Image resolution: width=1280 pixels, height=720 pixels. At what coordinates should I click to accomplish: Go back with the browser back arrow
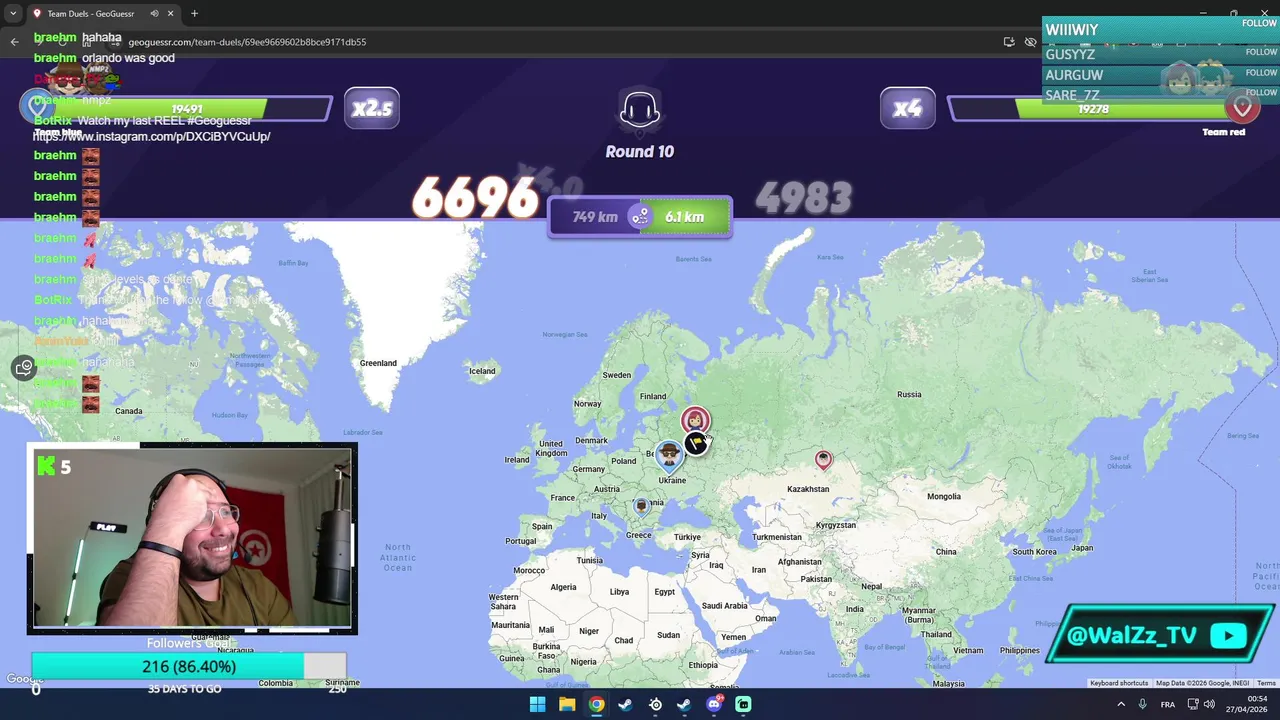tap(14, 42)
